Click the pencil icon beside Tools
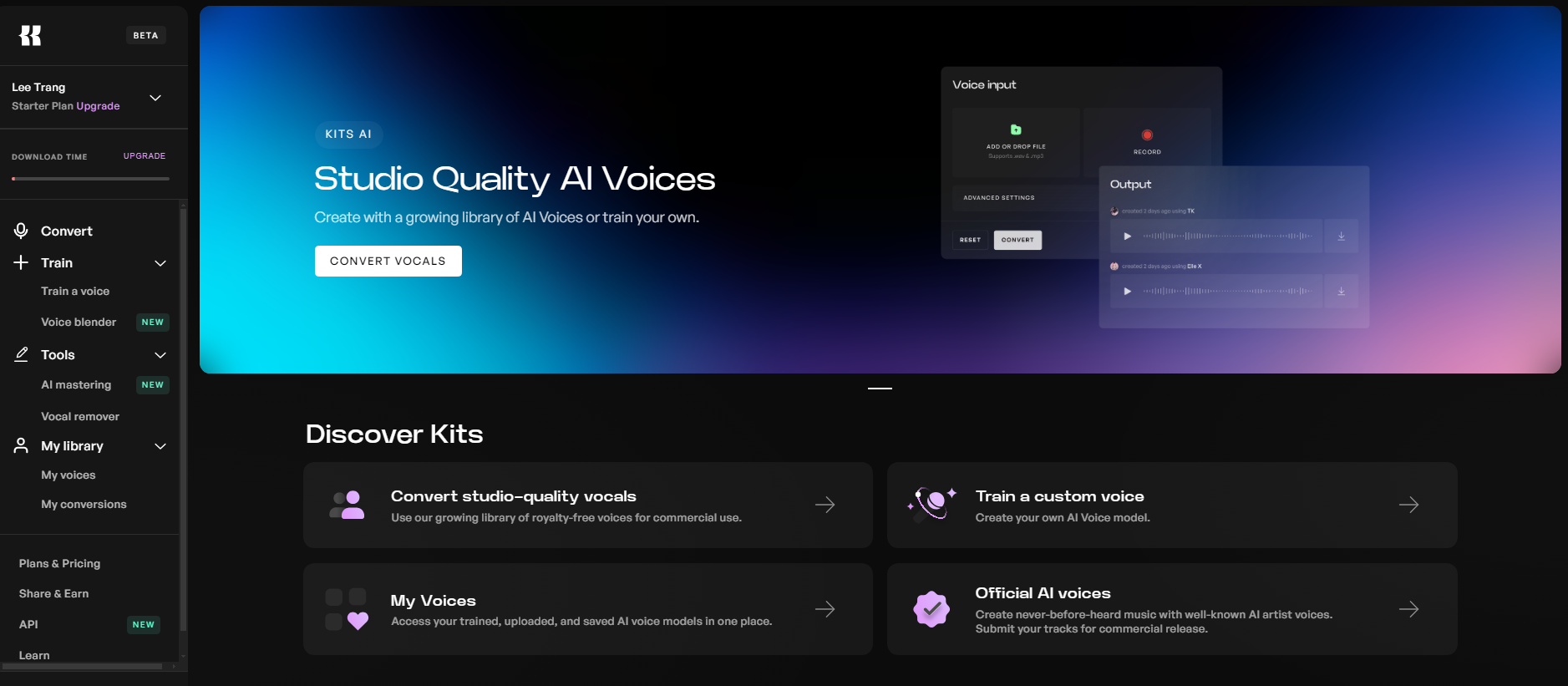The image size is (1568, 686). click(21, 354)
